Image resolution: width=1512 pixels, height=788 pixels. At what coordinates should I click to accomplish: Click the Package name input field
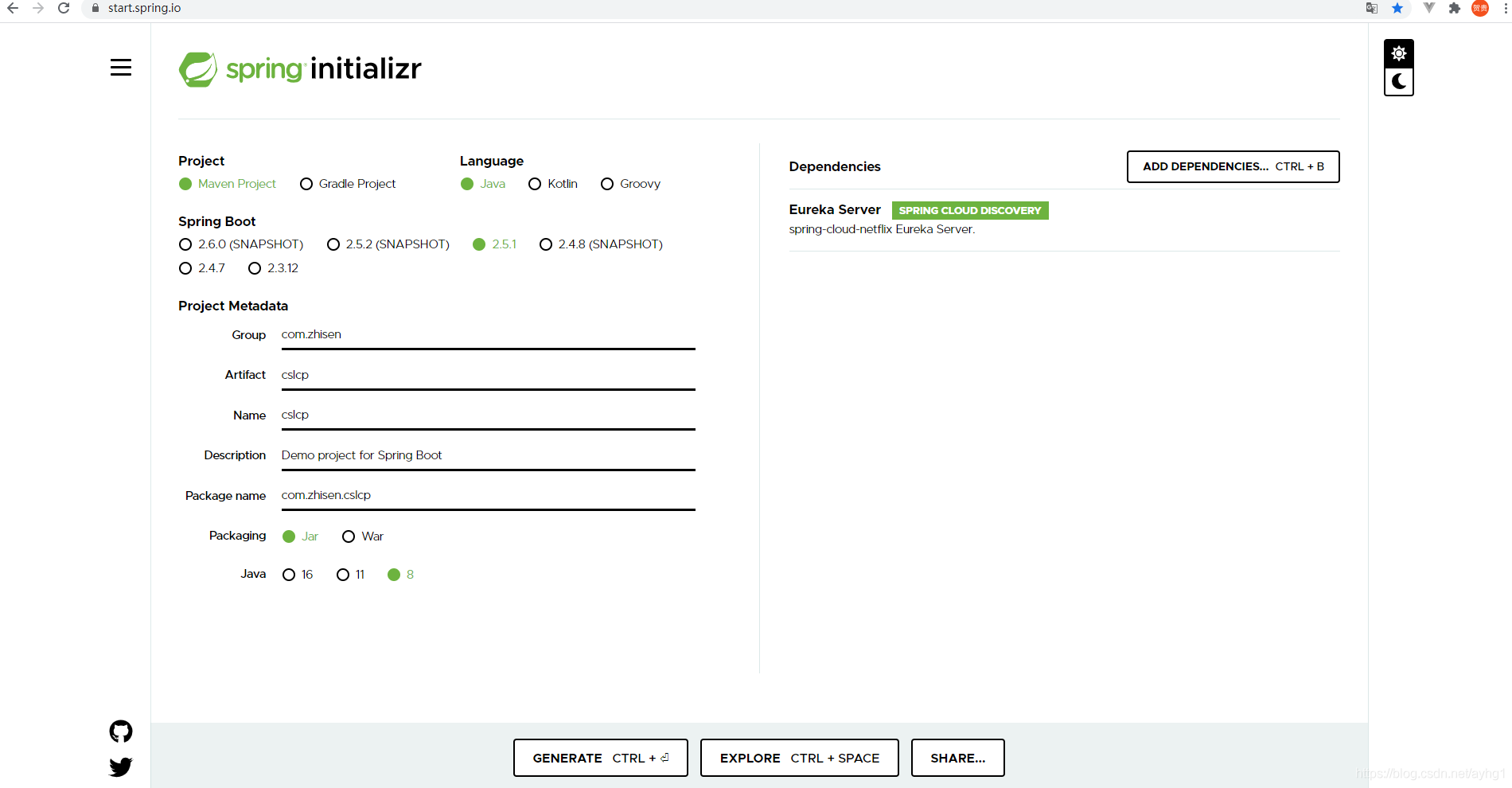[489, 495]
